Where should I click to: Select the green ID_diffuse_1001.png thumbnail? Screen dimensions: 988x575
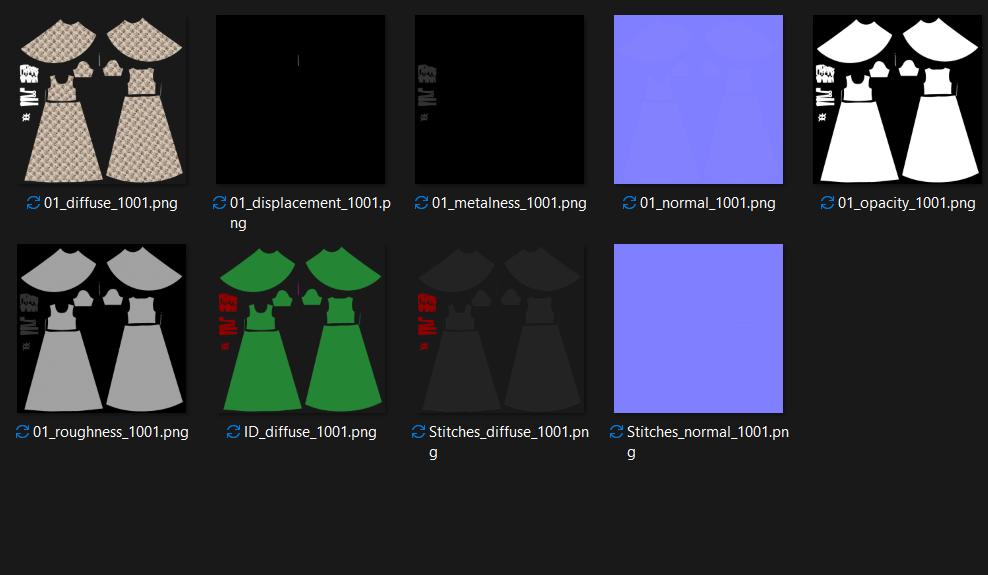click(x=301, y=328)
